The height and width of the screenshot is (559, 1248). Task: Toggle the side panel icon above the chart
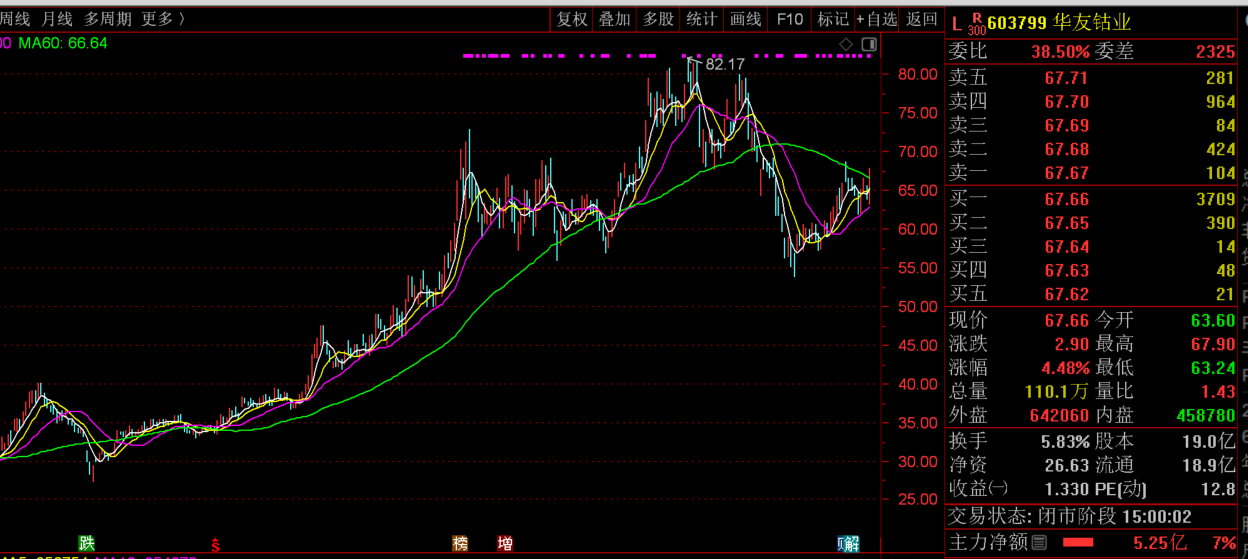pyautogui.click(x=868, y=44)
